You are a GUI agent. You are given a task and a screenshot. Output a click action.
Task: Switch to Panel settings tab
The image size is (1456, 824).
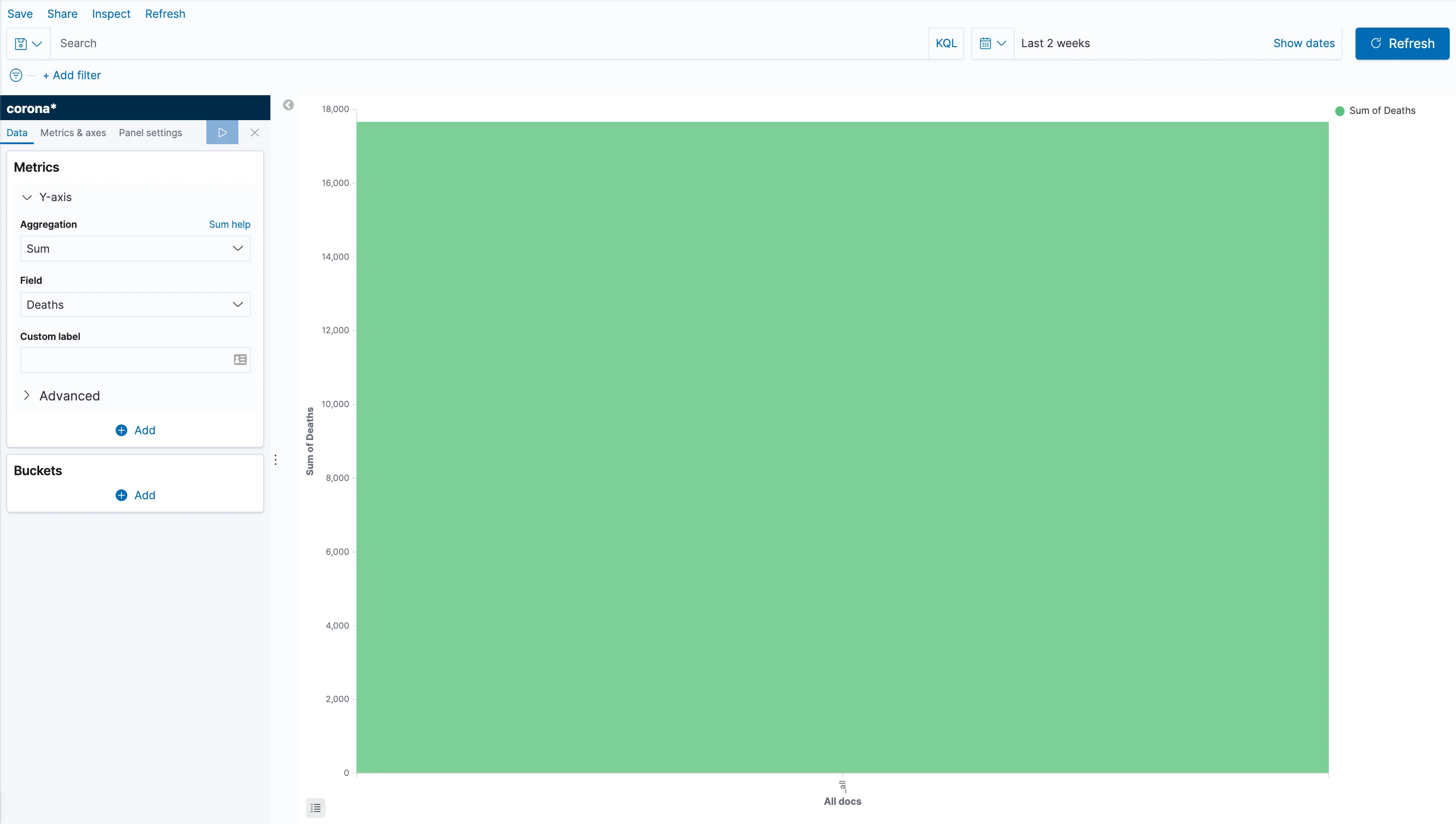click(x=150, y=133)
